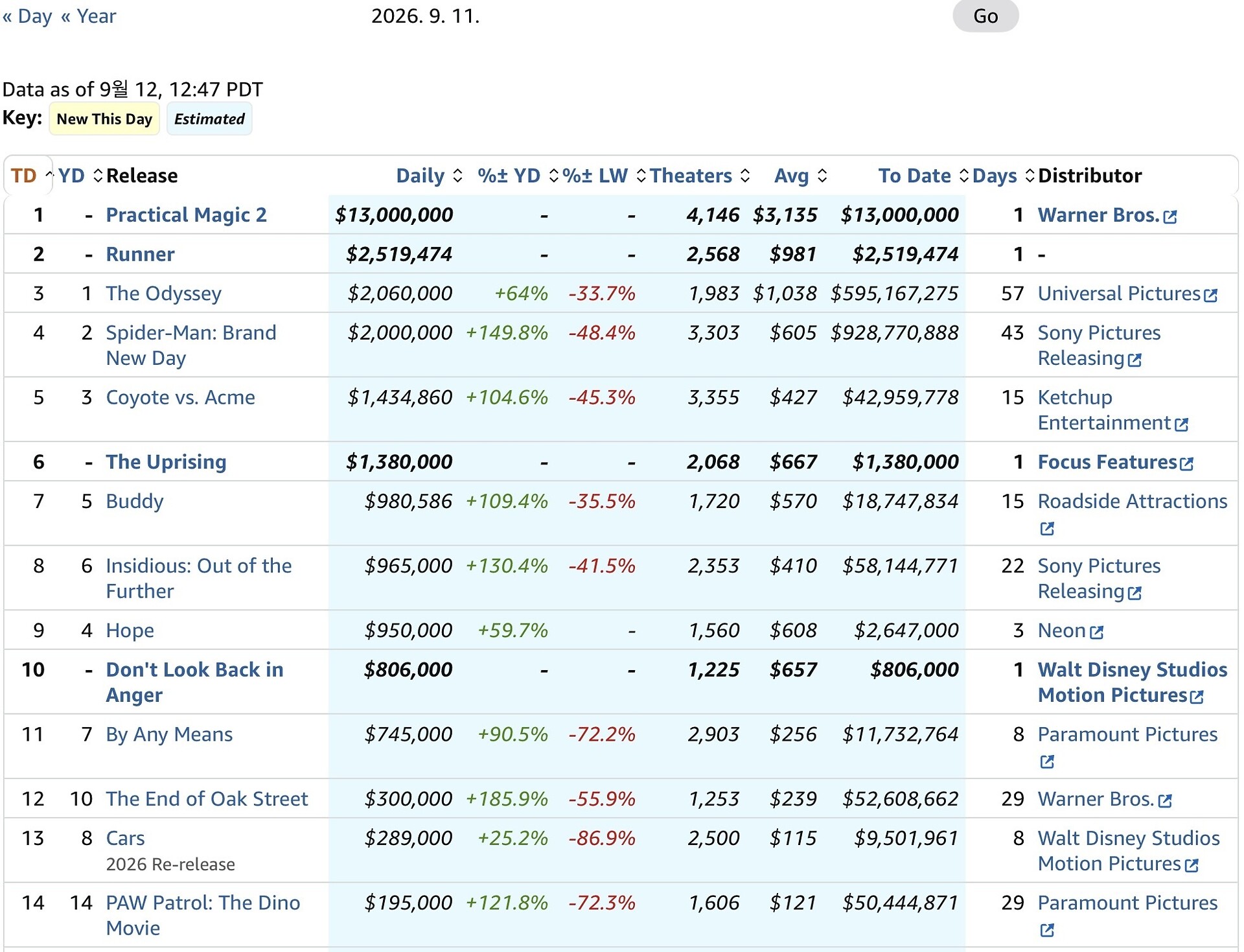Click external link icon beside Neon
This screenshot has width=1244, height=952.
click(1096, 632)
